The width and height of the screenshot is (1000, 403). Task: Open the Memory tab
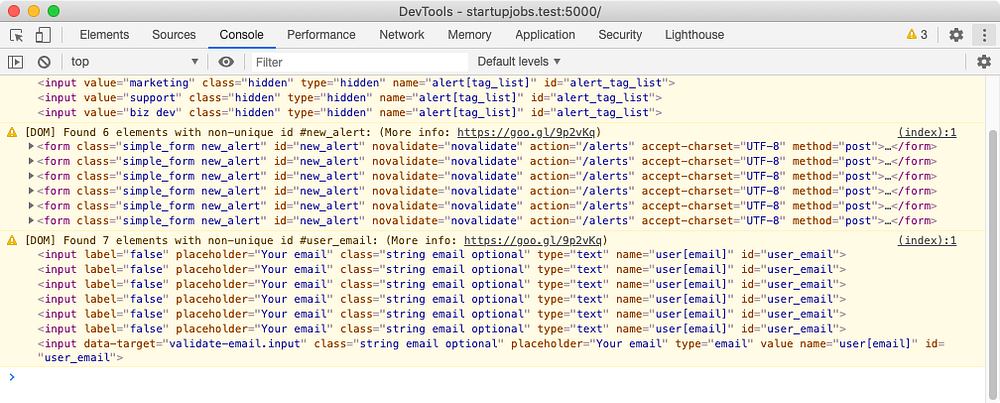tap(469, 35)
